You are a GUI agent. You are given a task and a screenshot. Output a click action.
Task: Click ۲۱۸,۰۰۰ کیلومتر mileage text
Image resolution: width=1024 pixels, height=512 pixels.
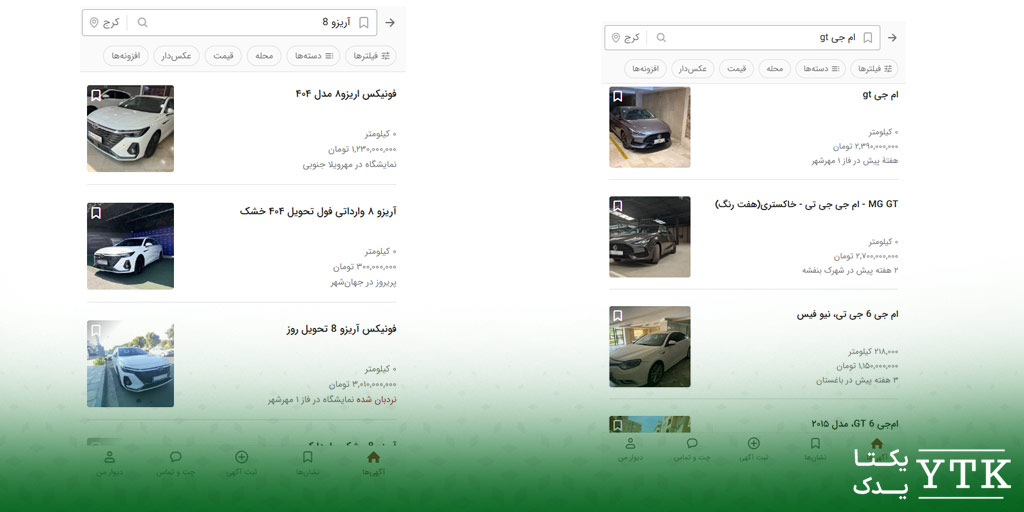[x=873, y=352]
